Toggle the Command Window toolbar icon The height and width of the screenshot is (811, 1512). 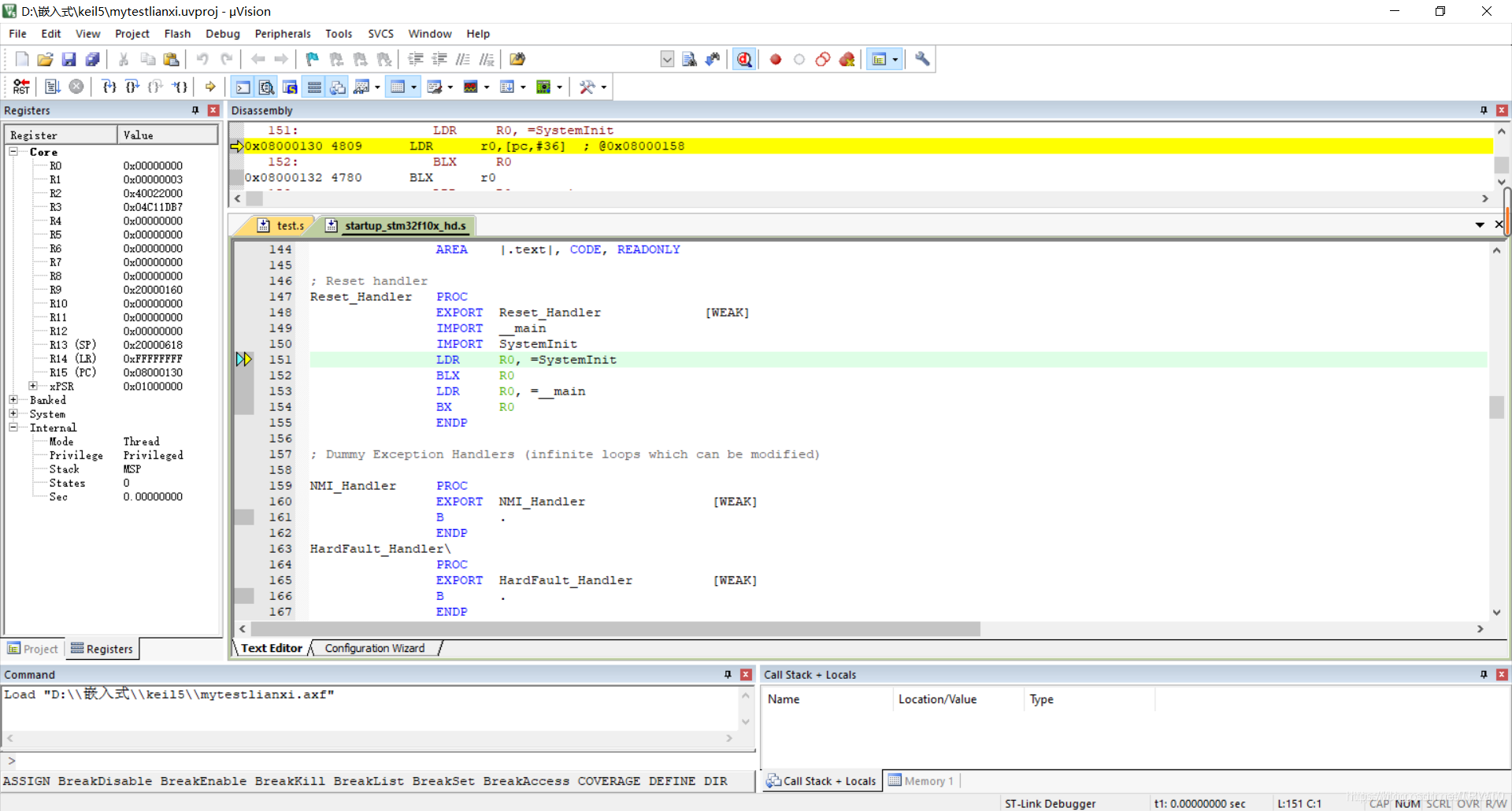(243, 87)
